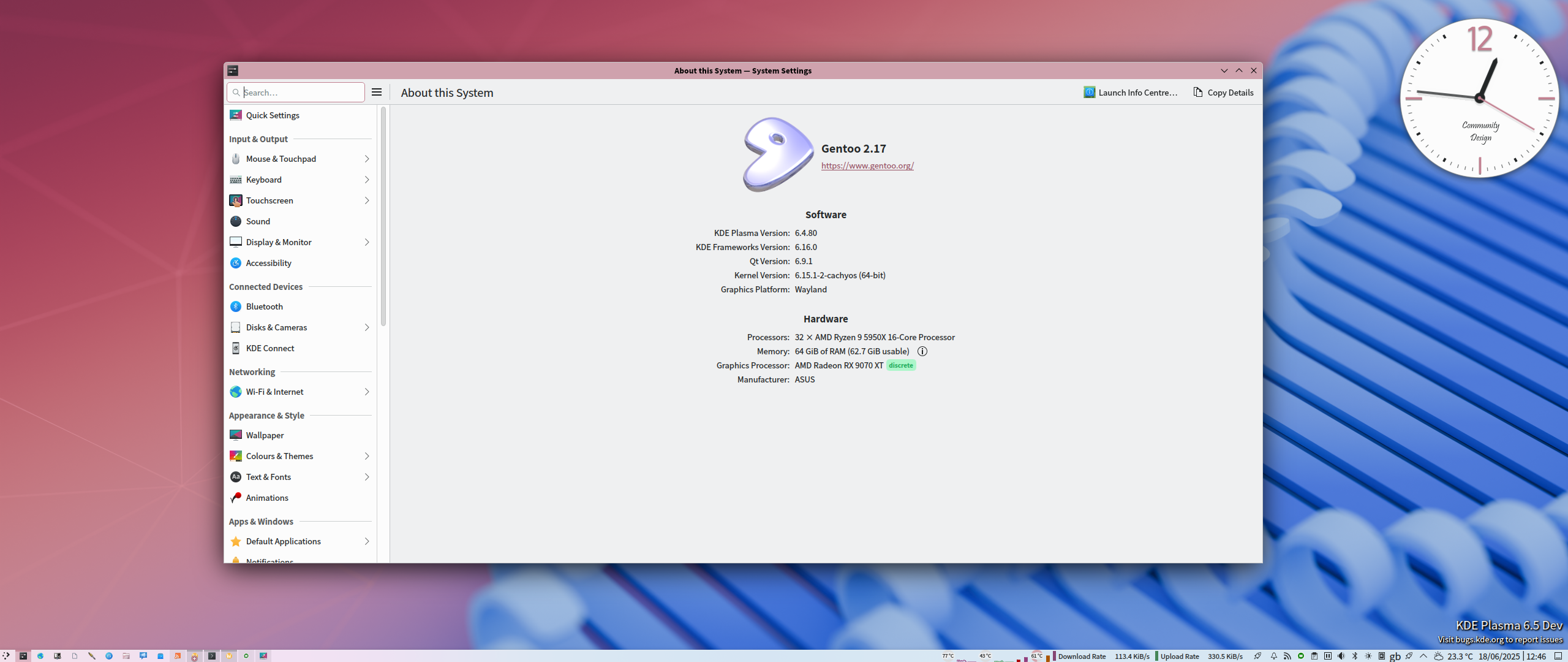Open KDE Connect settings
1568x662 pixels.
(x=300, y=348)
